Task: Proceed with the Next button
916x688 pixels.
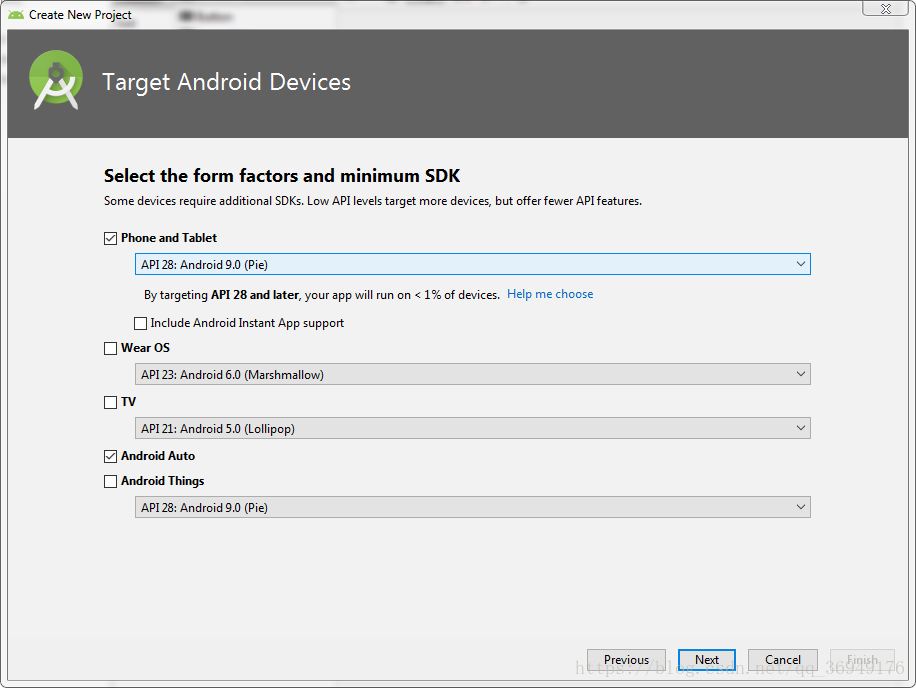Action: (x=707, y=659)
